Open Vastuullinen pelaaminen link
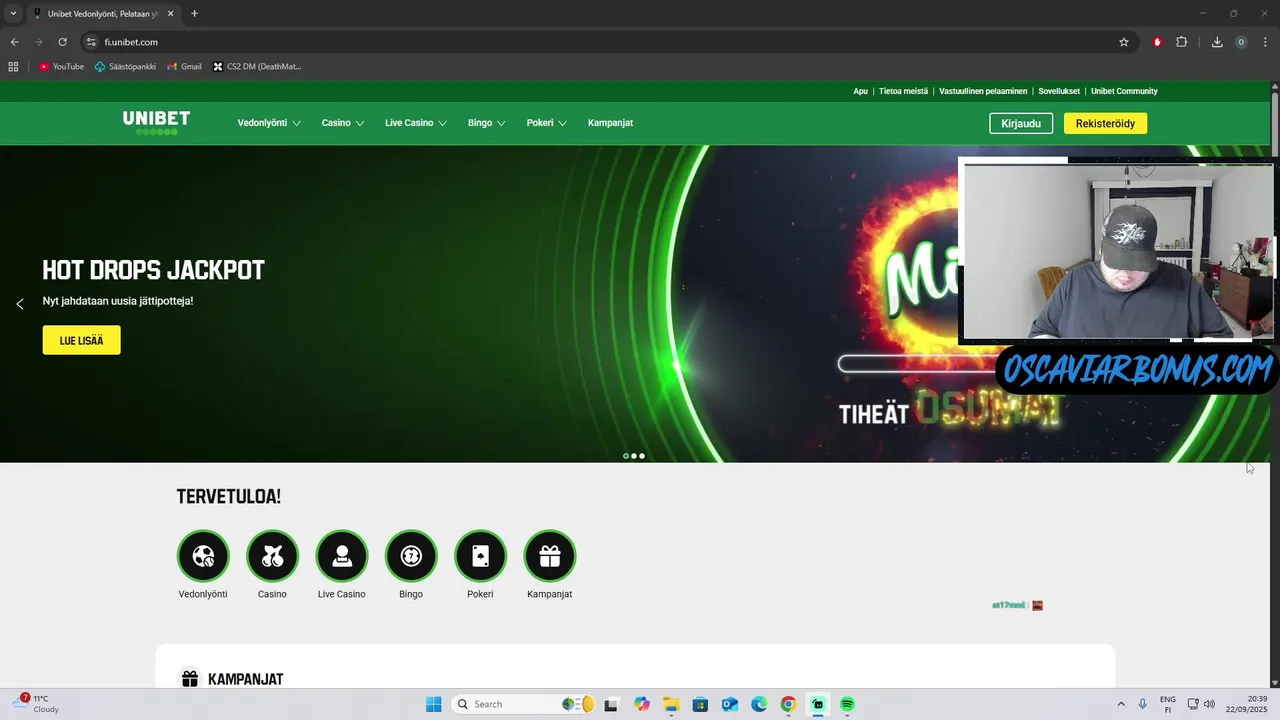The width and height of the screenshot is (1280, 720). pyautogui.click(x=983, y=91)
